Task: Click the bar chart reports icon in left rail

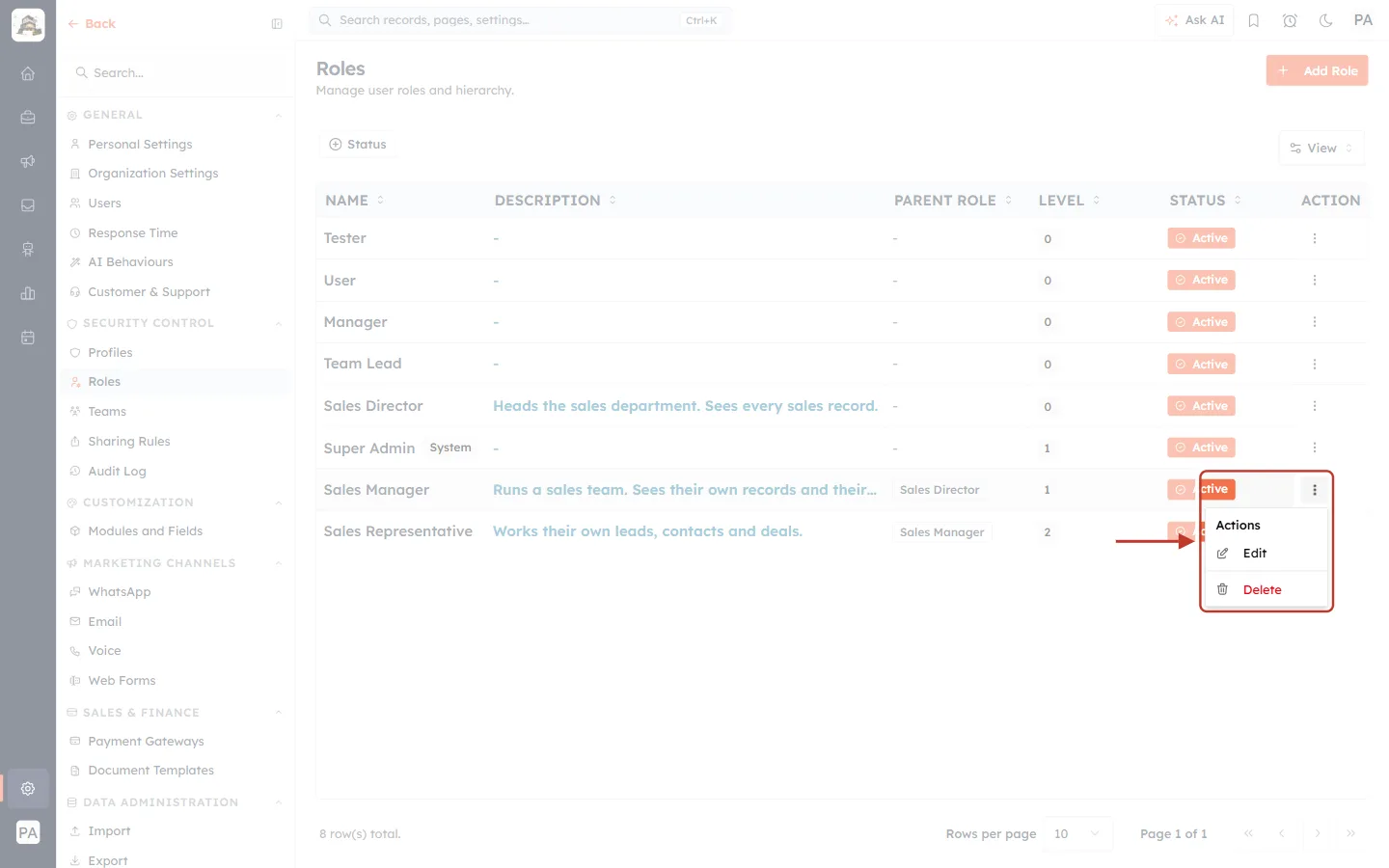Action: click(28, 293)
